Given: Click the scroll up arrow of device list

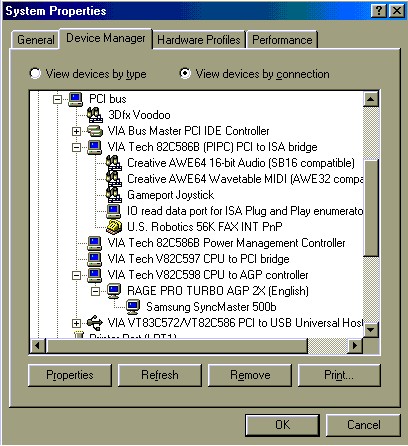Looking at the screenshot, I should [371, 99].
